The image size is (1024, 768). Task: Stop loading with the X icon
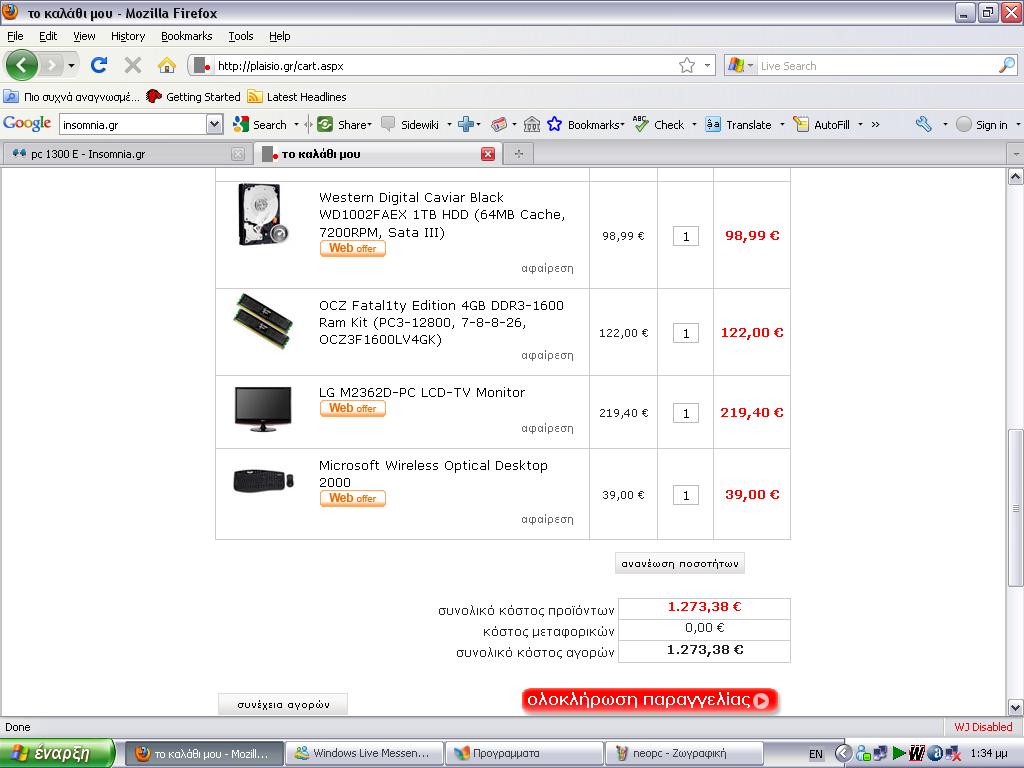pyautogui.click(x=133, y=65)
